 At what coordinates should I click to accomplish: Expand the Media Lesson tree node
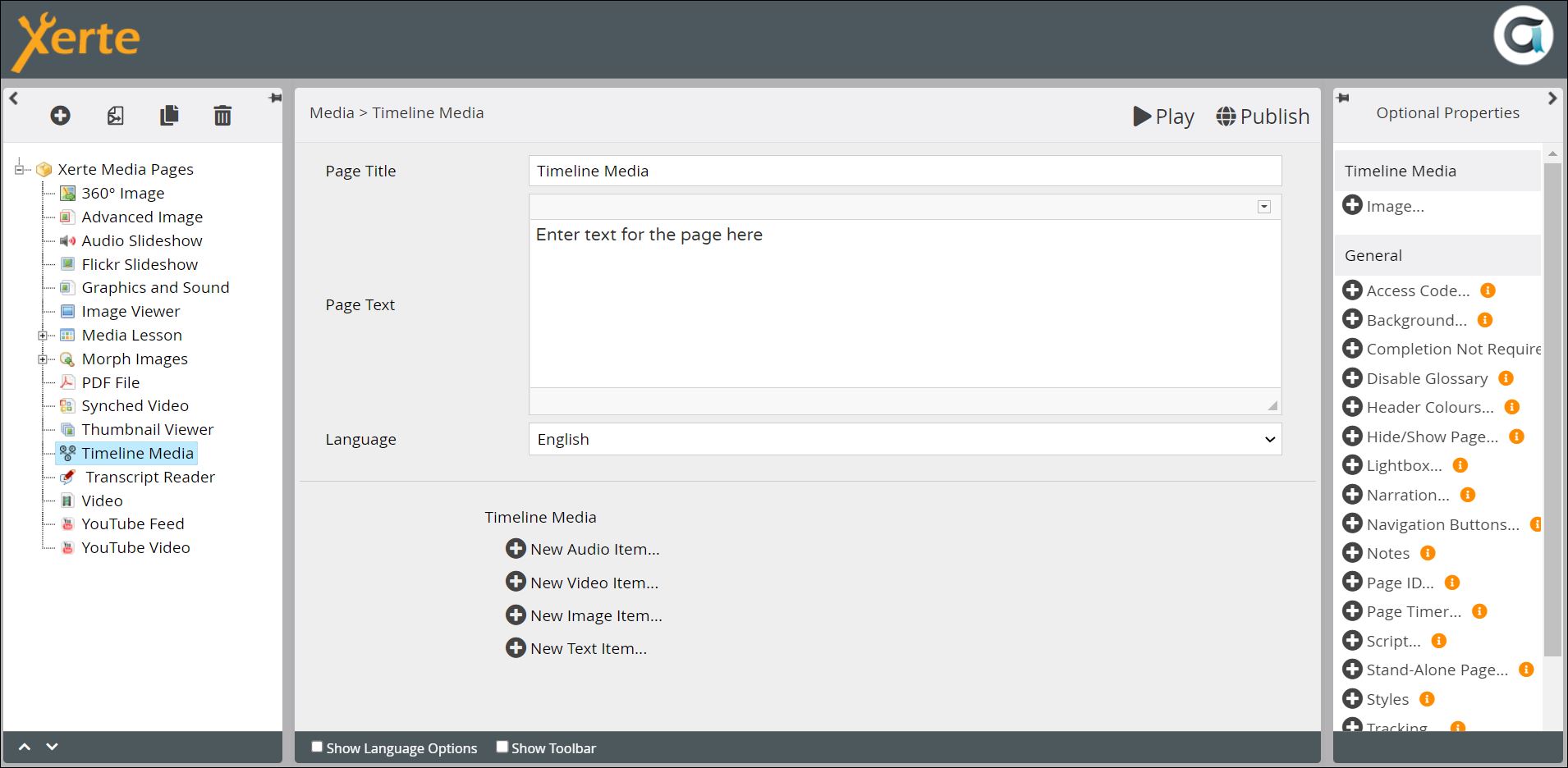[43, 336]
